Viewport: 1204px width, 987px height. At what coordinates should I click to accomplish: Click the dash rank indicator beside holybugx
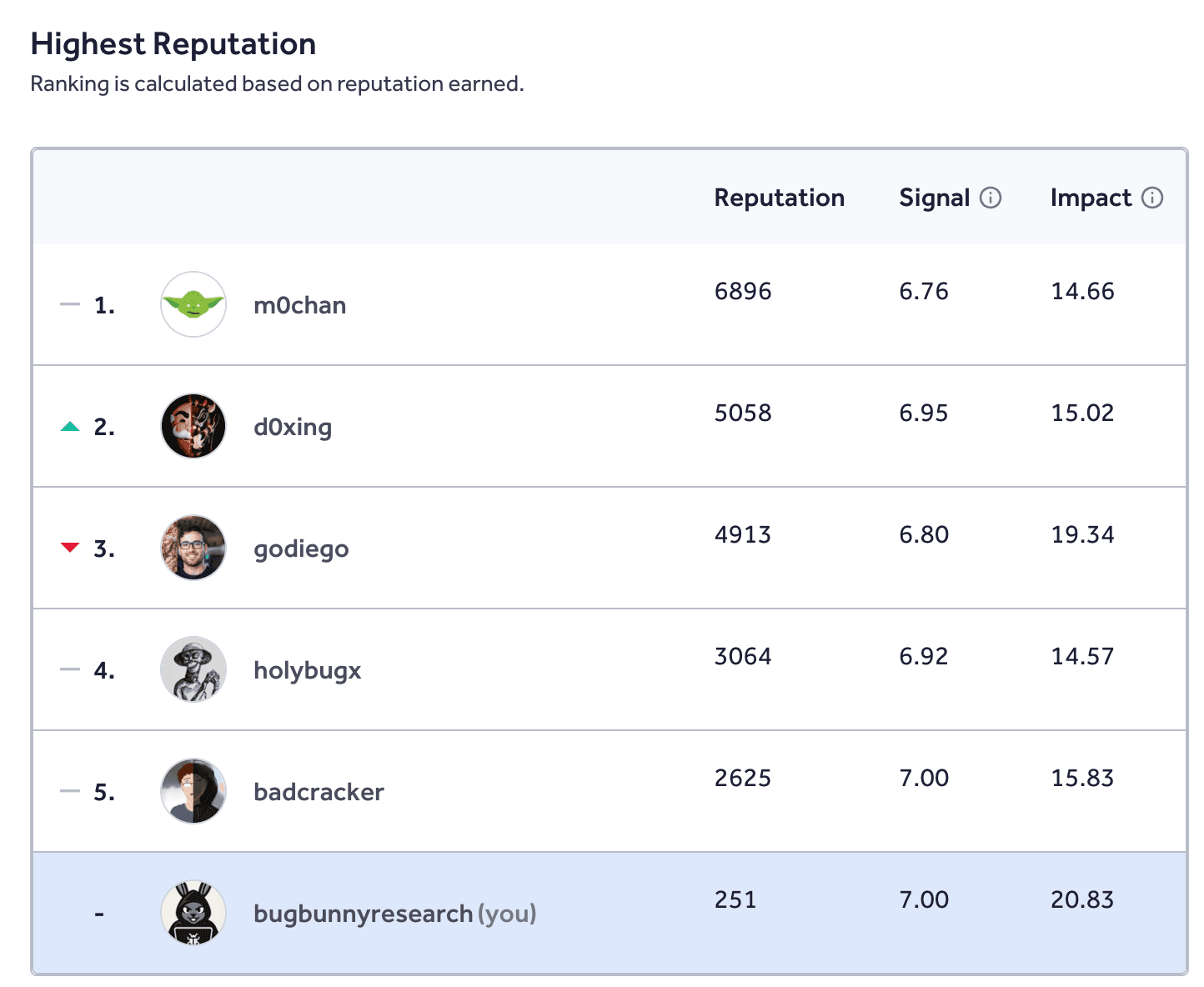click(70, 669)
